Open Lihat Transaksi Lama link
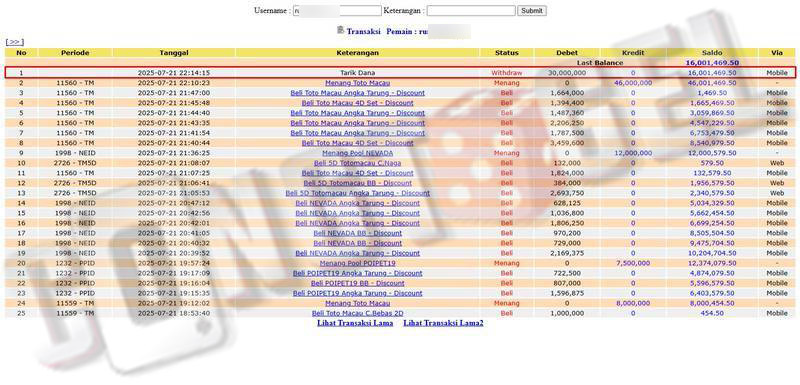The height and width of the screenshot is (385, 800). tap(355, 323)
